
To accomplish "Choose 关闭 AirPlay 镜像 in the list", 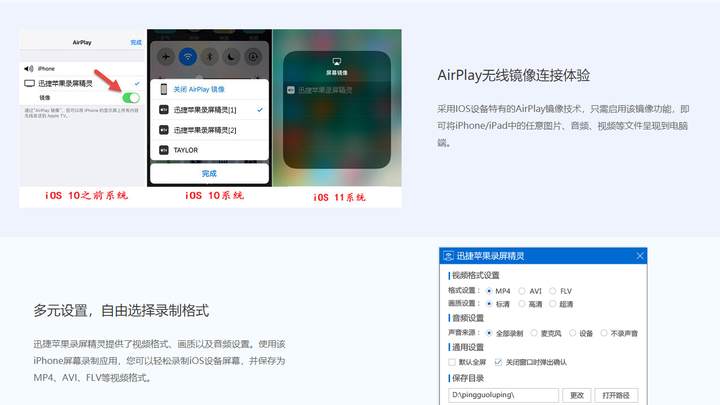I will (209, 89).
